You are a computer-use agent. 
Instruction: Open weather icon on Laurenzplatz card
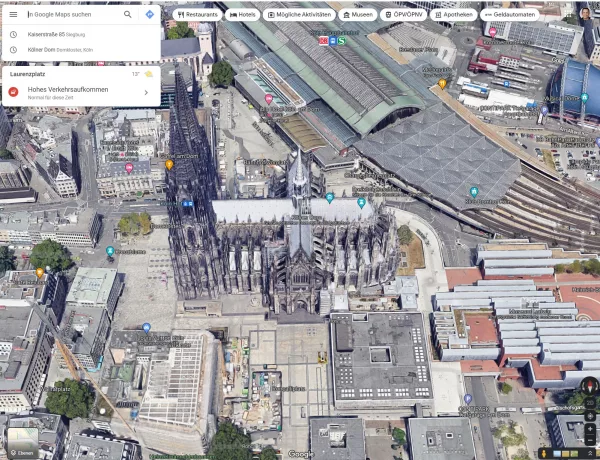(x=148, y=74)
